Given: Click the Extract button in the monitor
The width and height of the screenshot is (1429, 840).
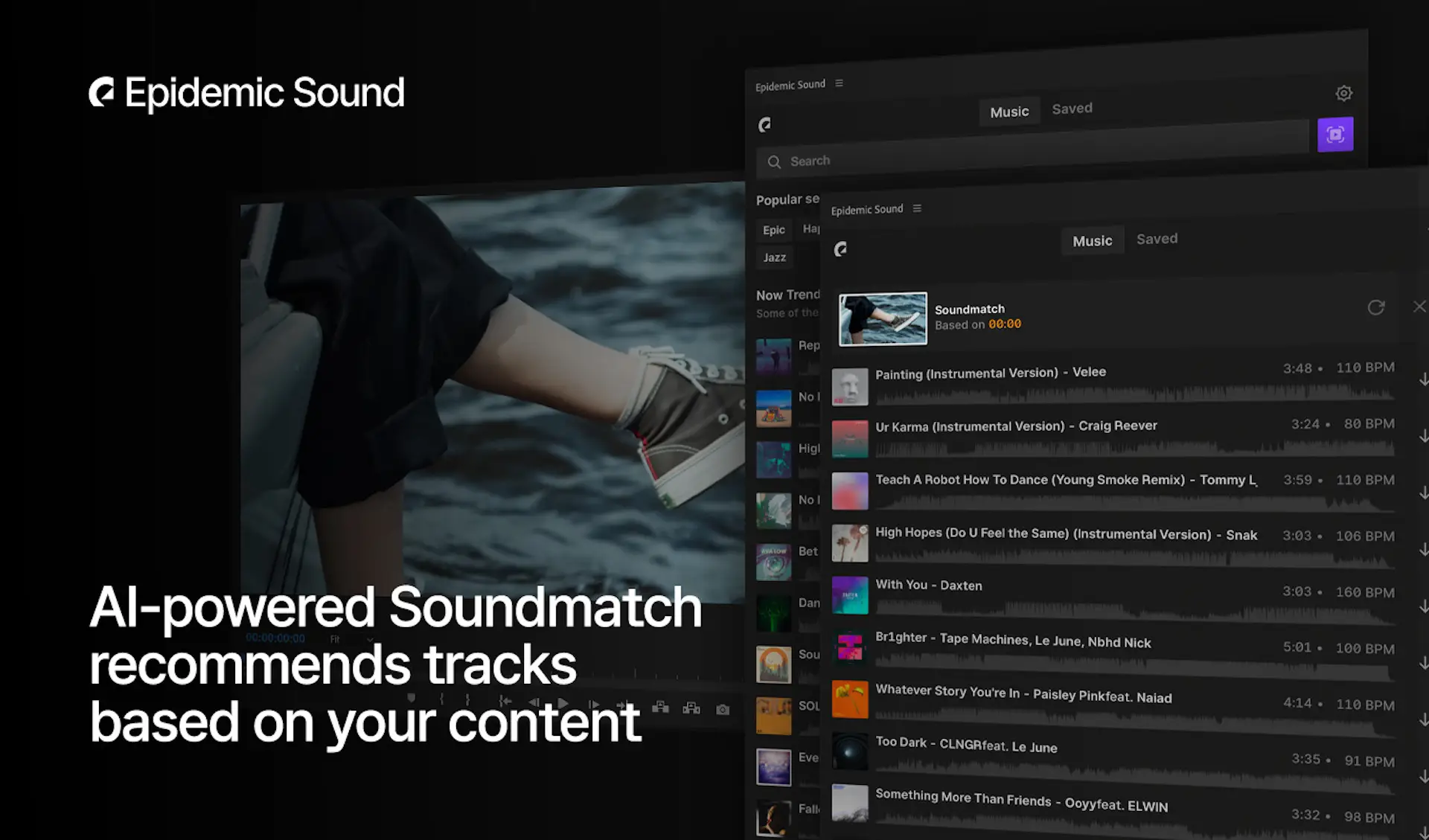Looking at the screenshot, I should [x=691, y=708].
